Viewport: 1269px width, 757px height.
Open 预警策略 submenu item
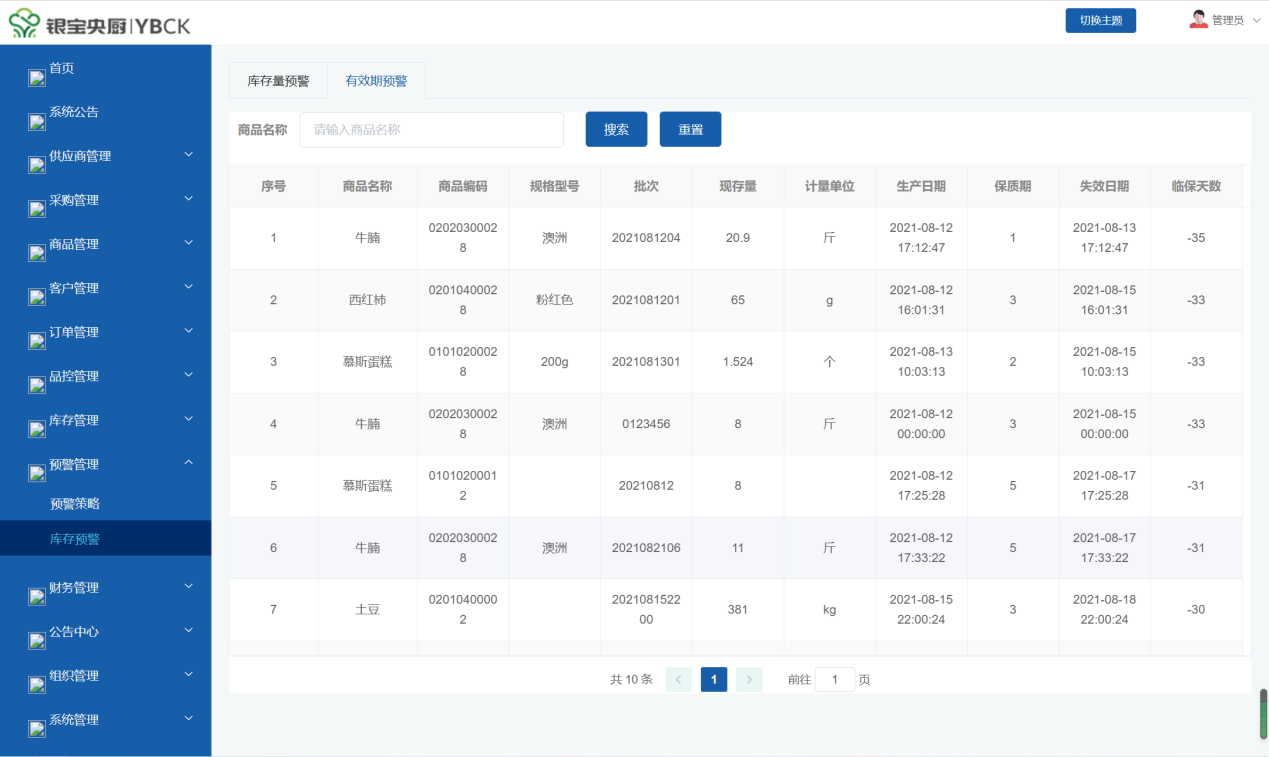point(75,504)
